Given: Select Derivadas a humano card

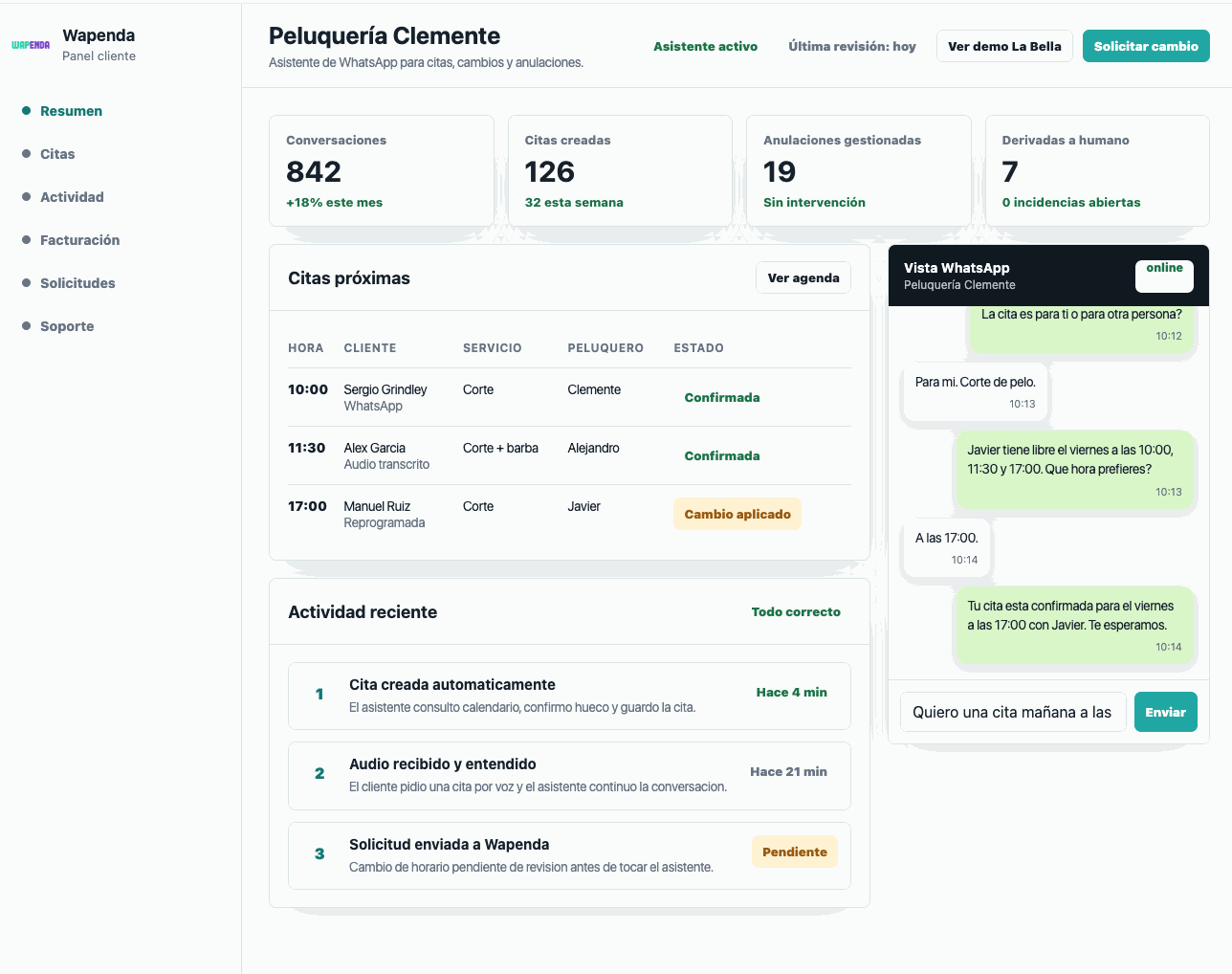Looking at the screenshot, I should pyautogui.click(x=1097, y=171).
